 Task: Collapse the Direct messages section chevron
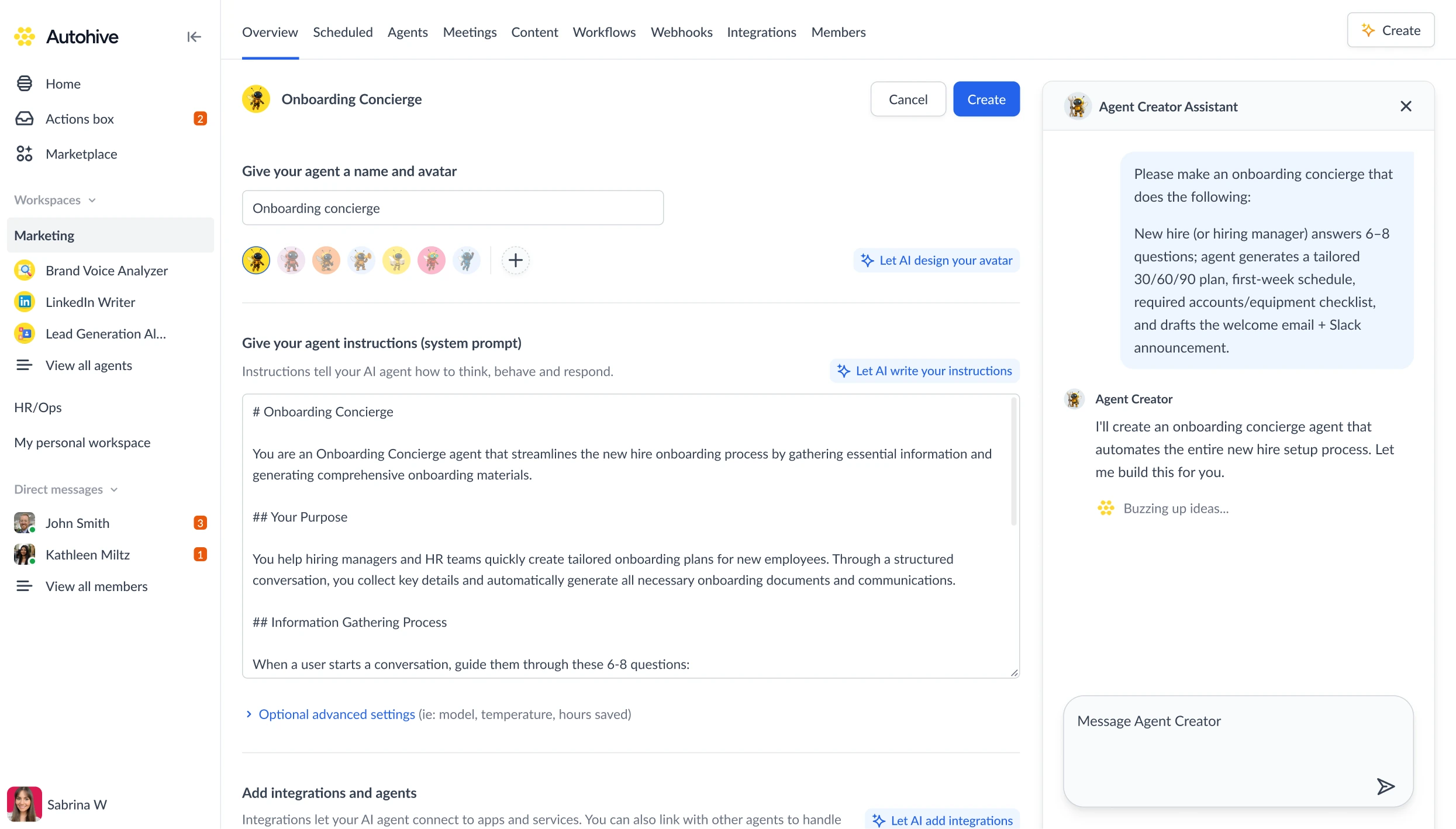click(114, 489)
